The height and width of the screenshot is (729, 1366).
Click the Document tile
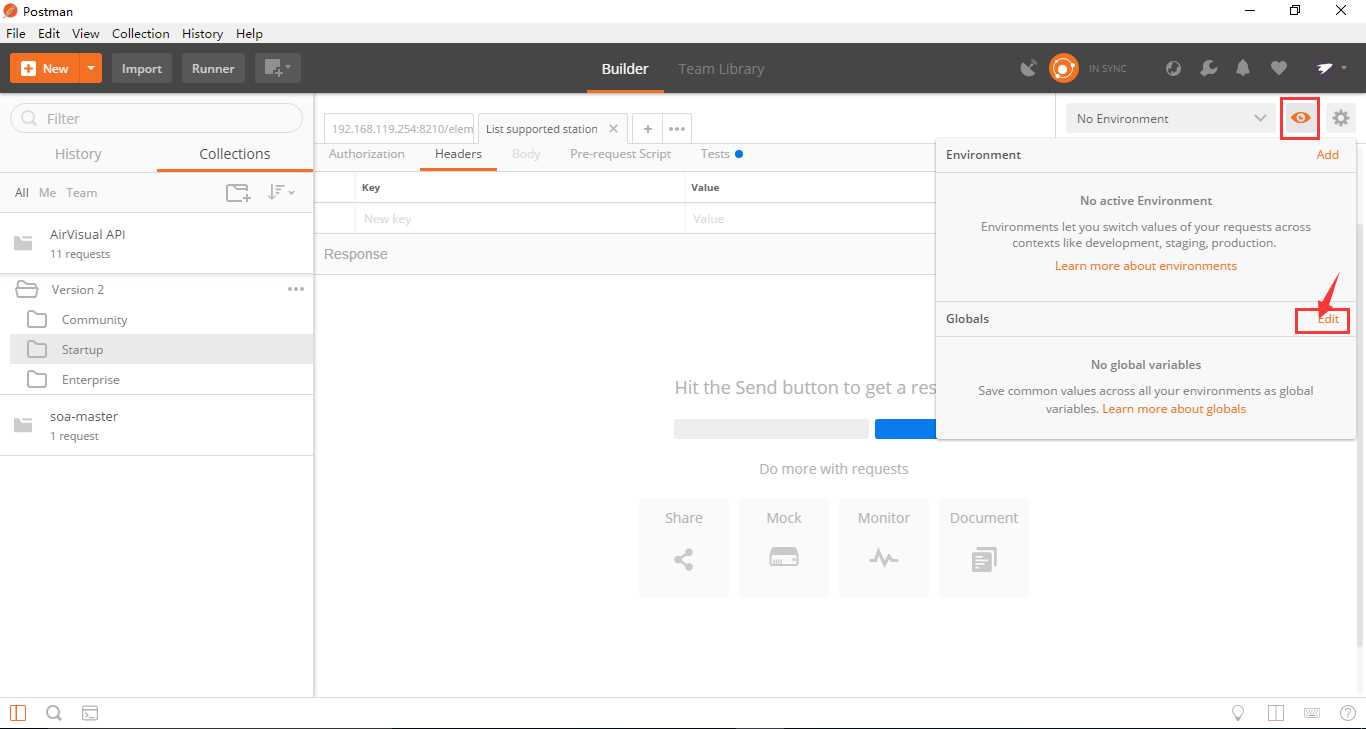(x=984, y=548)
